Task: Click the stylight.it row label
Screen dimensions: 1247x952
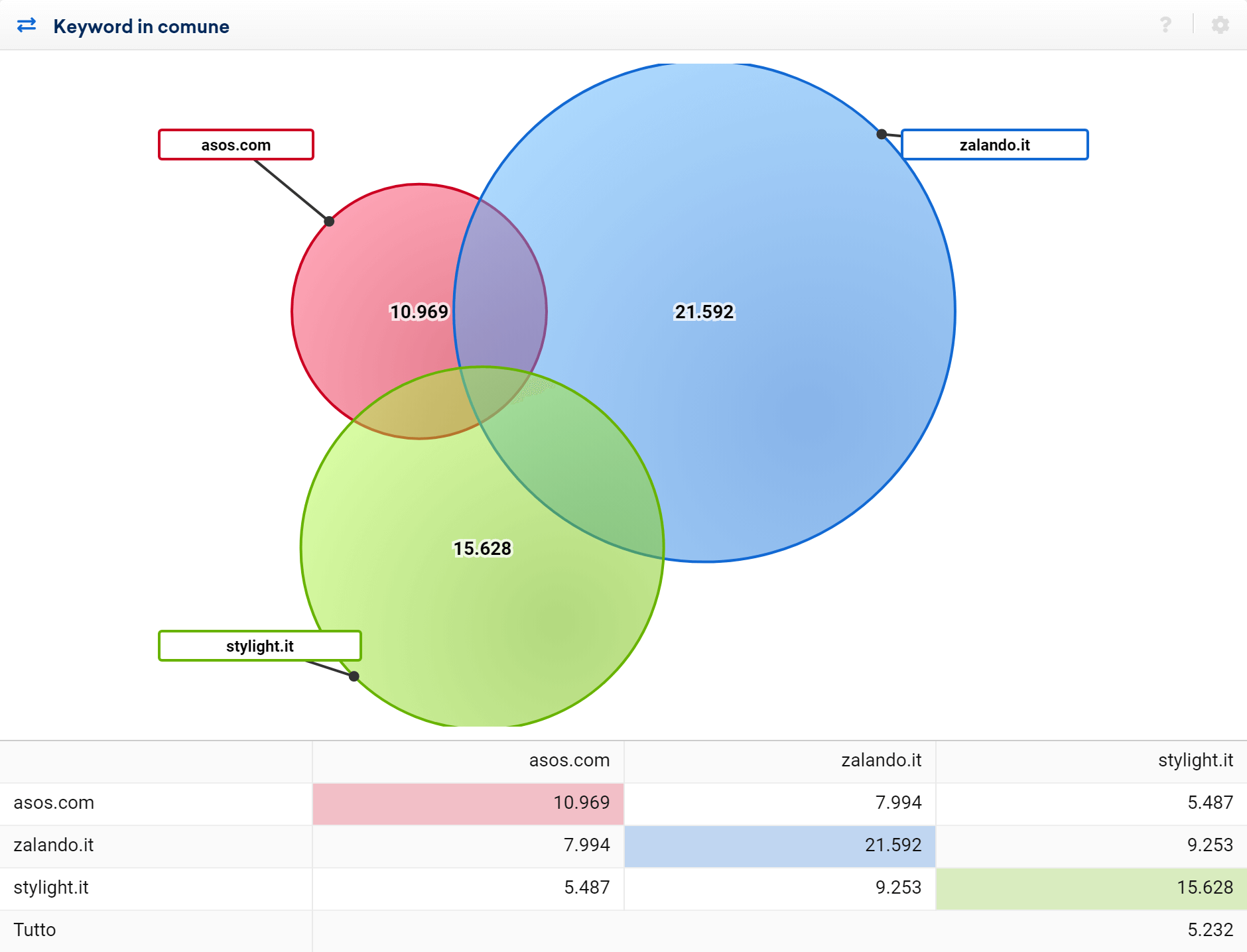Action: pyautogui.click(x=51, y=887)
